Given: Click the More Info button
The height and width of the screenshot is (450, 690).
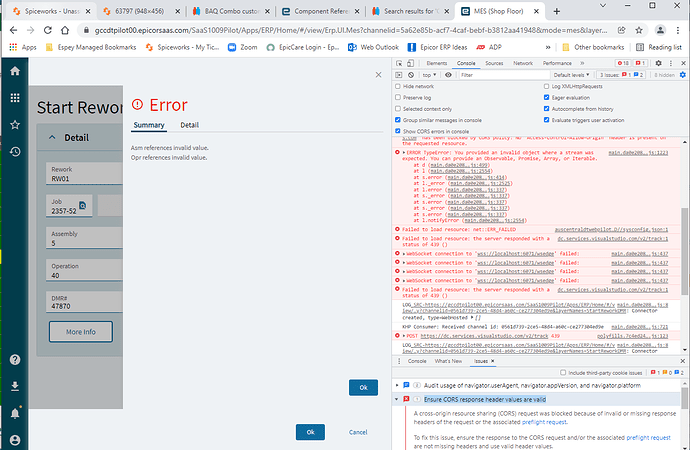Looking at the screenshot, I should click(81, 332).
